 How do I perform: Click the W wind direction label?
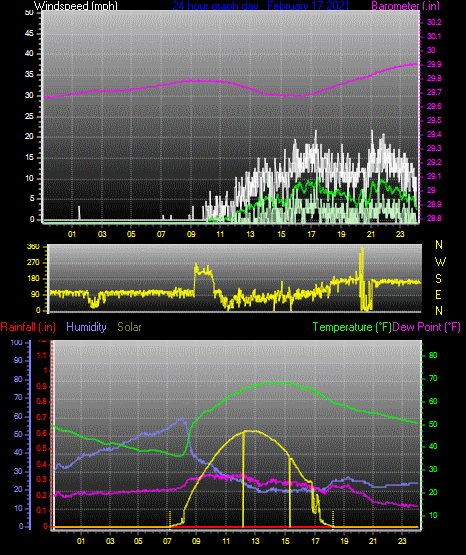(x=440, y=262)
